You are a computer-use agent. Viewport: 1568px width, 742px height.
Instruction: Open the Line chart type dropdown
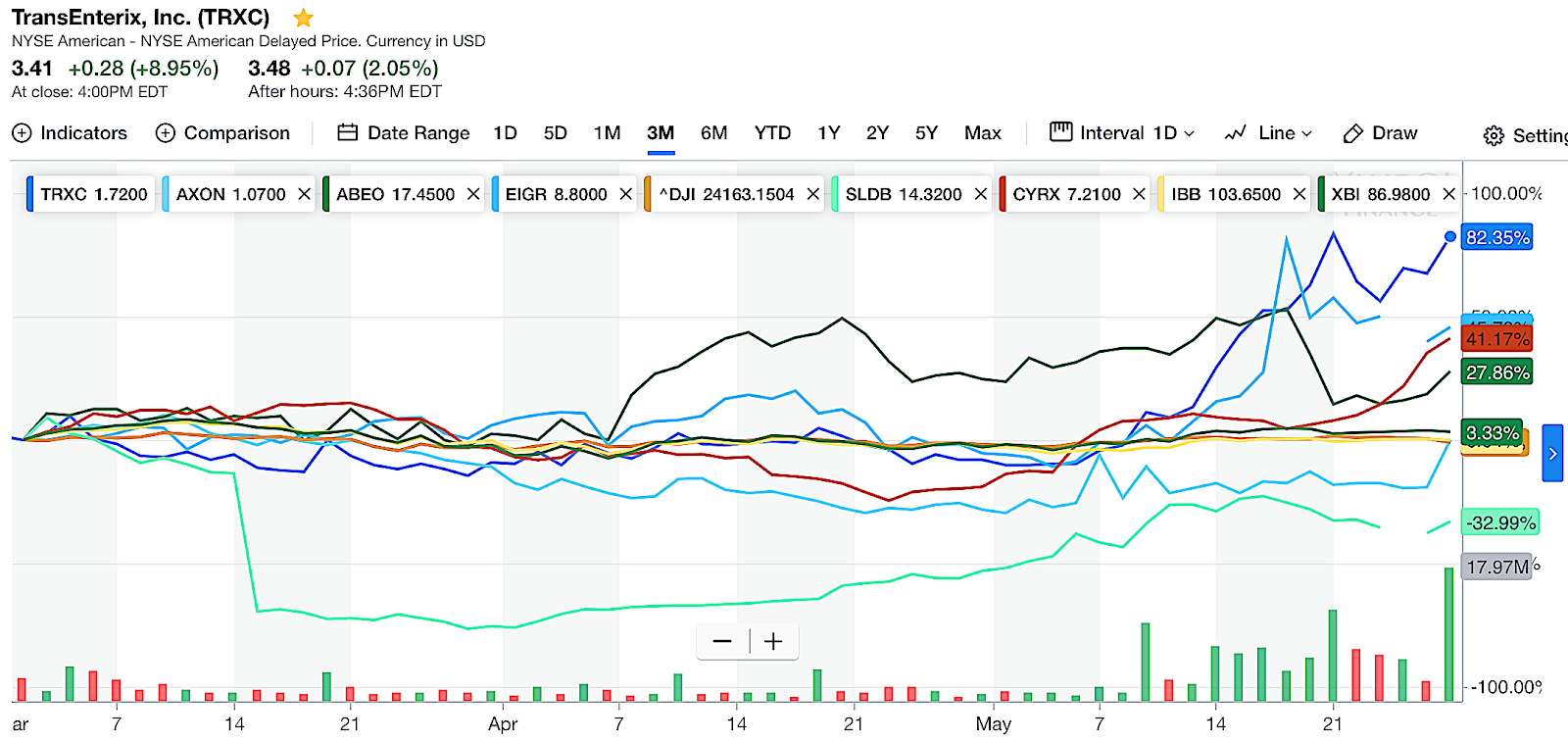tap(1268, 133)
